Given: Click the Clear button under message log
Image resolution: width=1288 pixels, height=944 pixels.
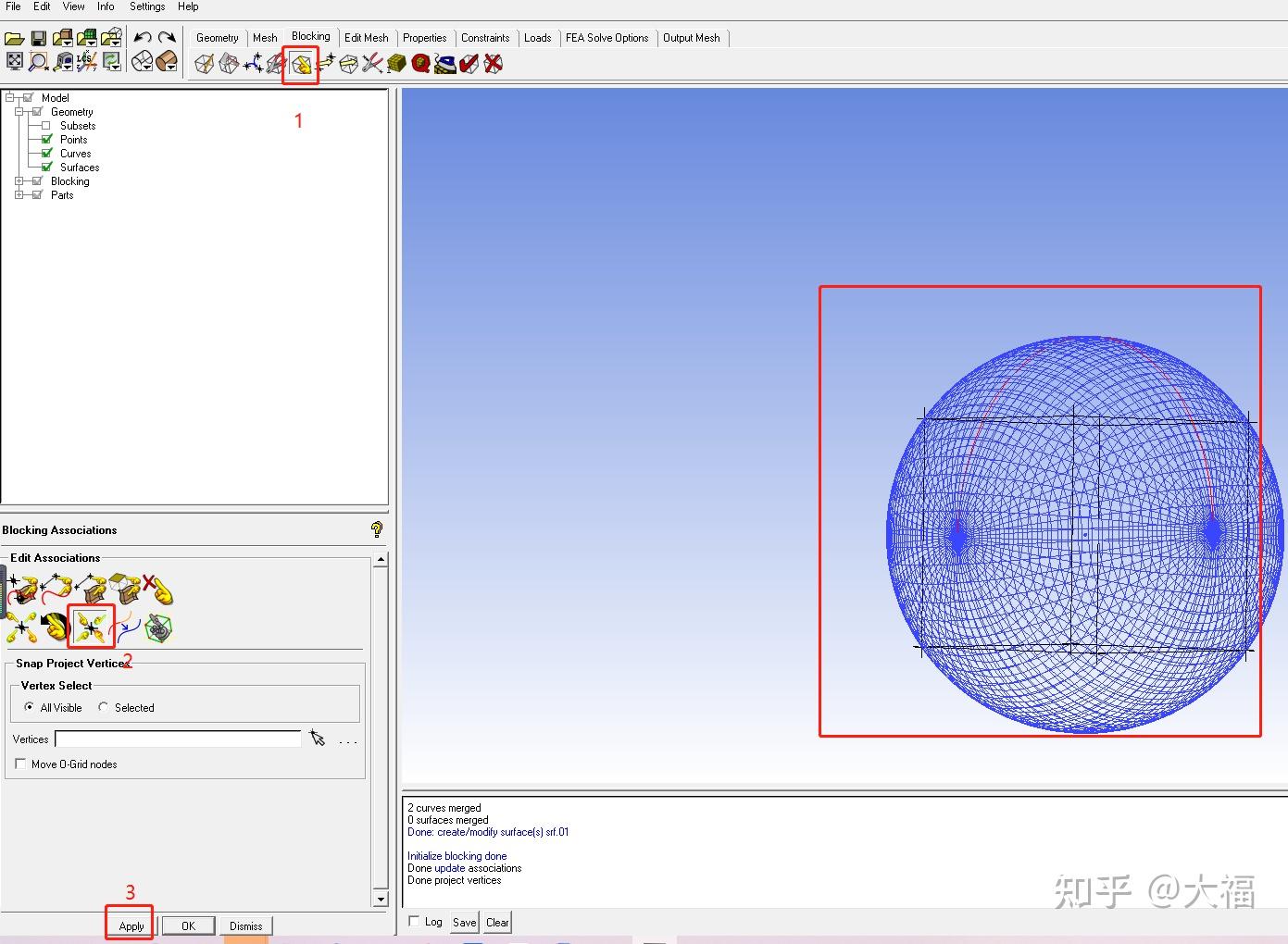Looking at the screenshot, I should pyautogui.click(x=497, y=922).
